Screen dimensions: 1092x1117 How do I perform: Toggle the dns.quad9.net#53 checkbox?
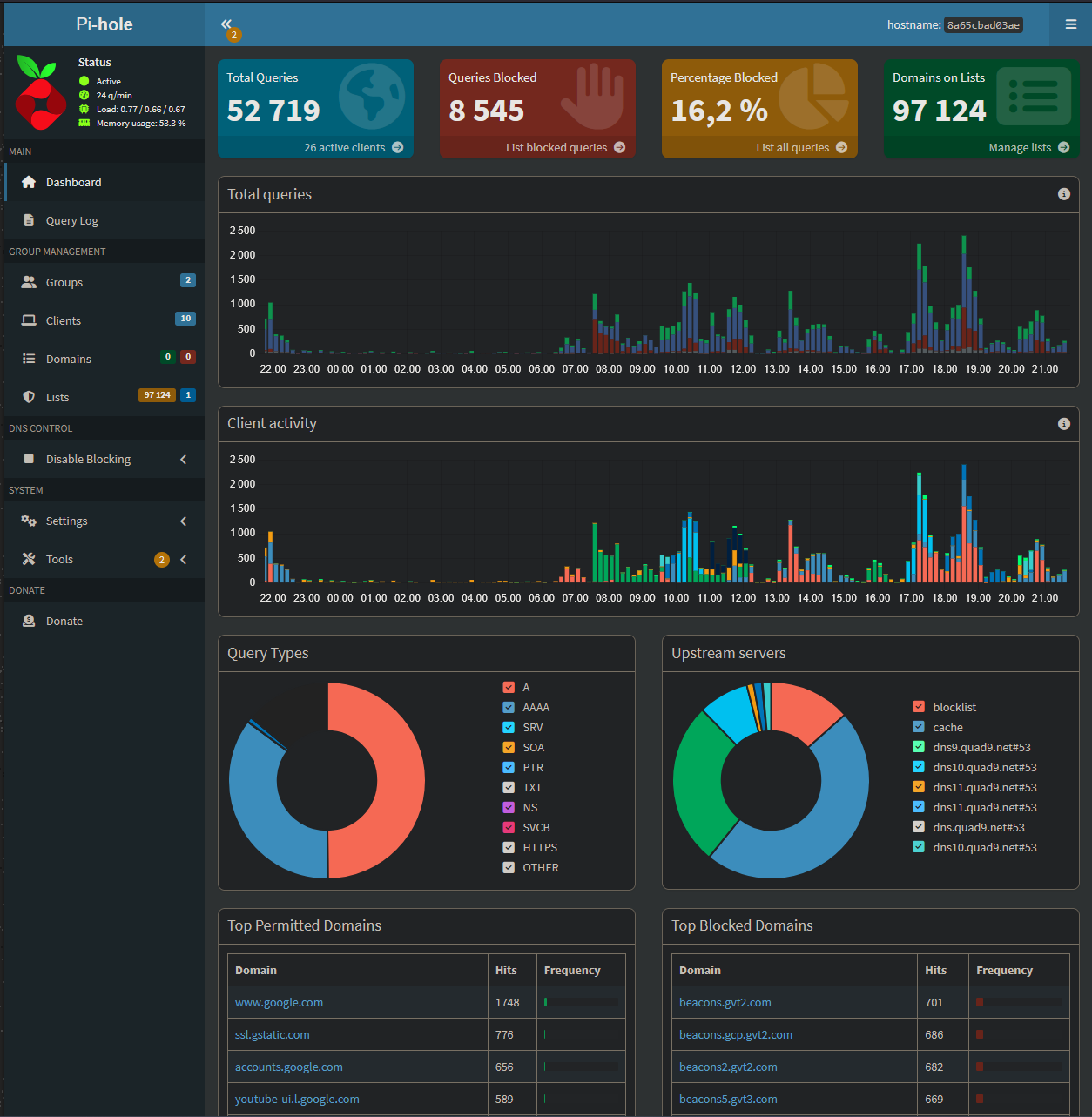click(x=919, y=827)
